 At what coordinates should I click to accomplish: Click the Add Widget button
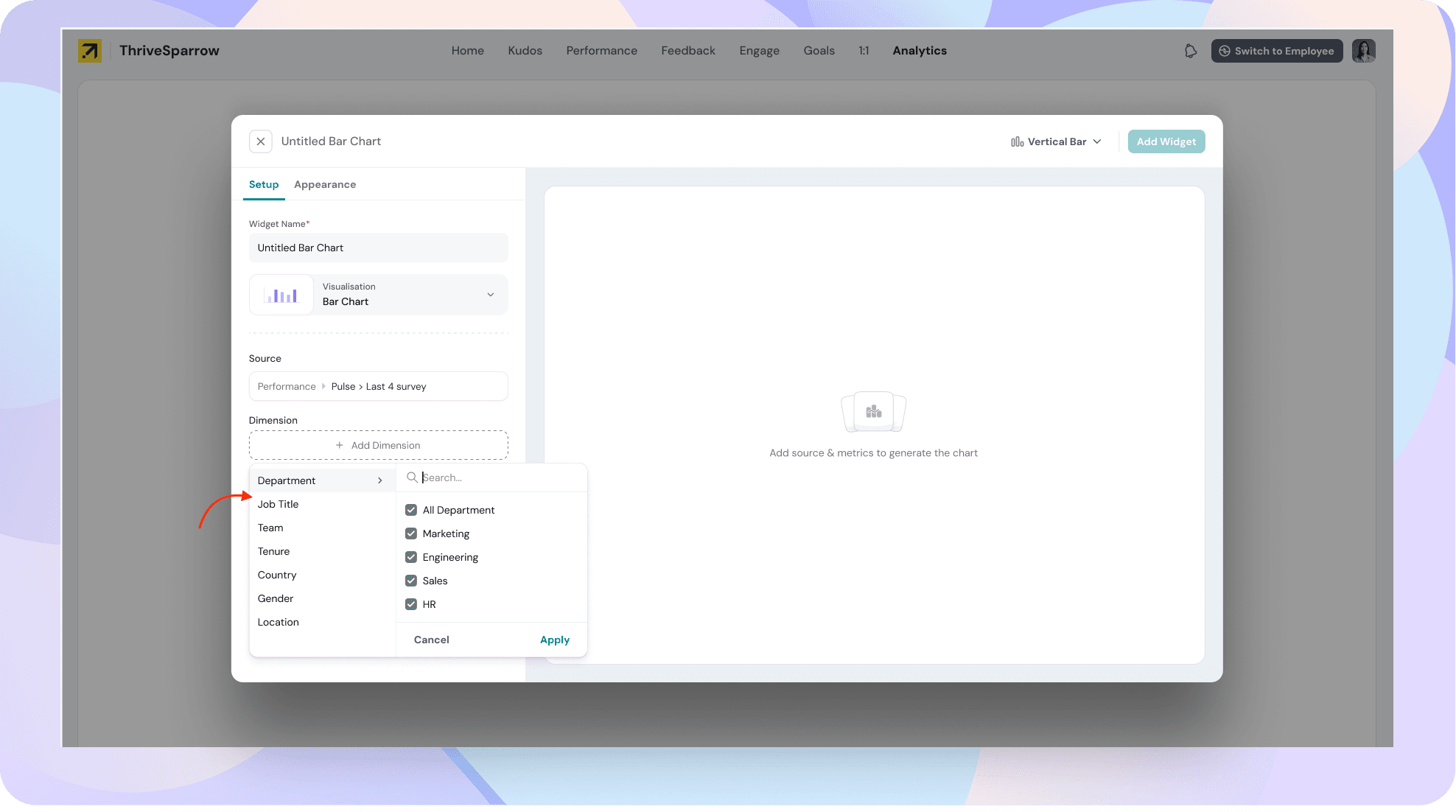click(1166, 141)
